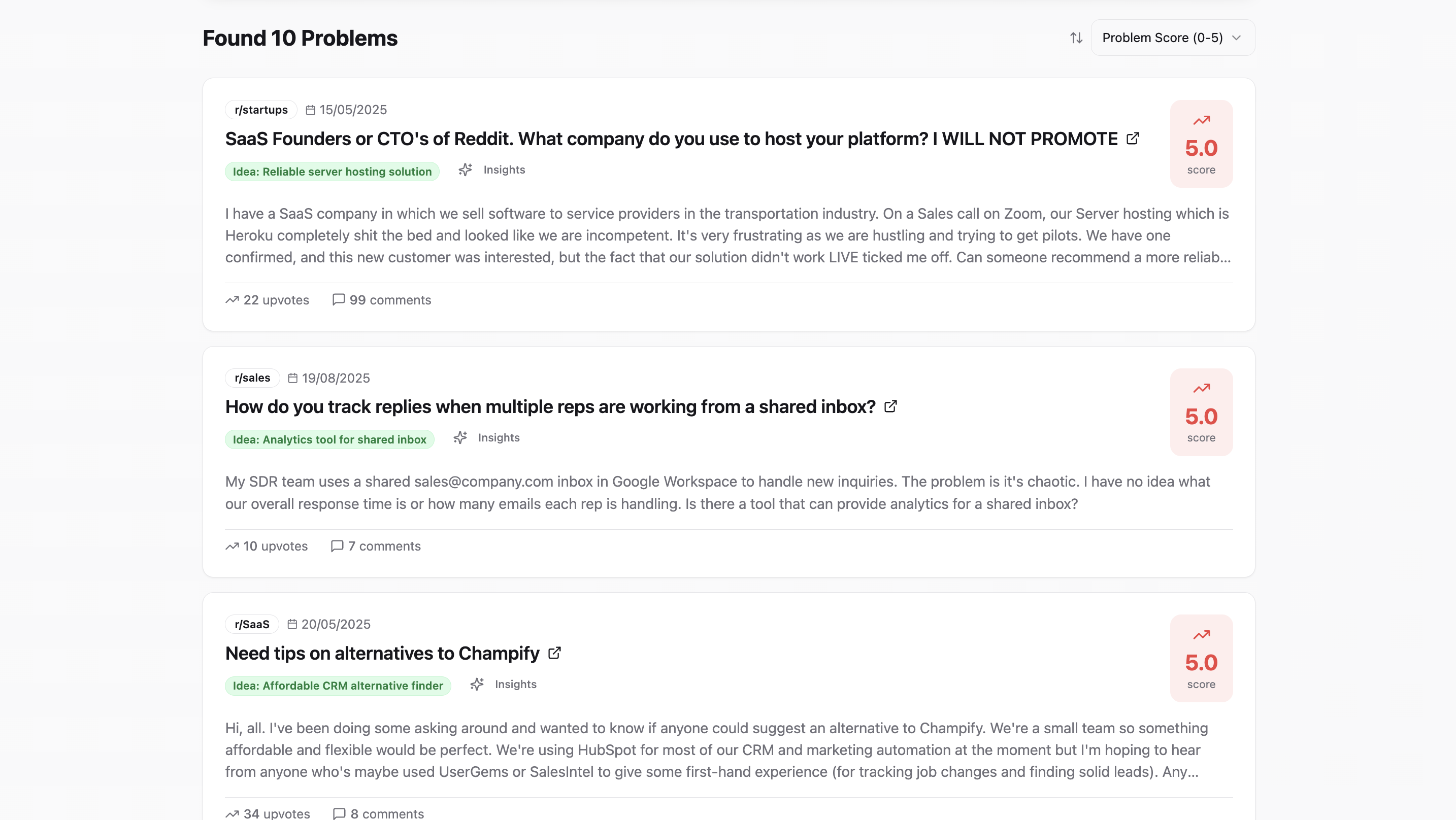
Task: Click the comment bubble icon showing 99 comments
Action: 338,299
